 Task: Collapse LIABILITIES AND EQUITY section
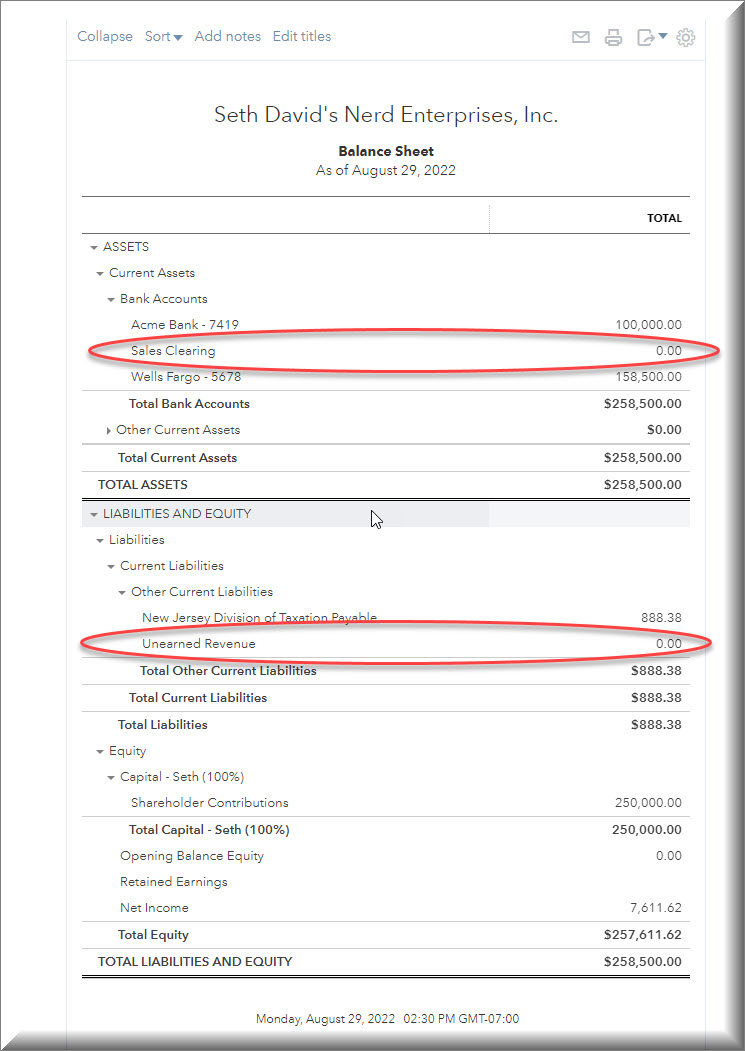(x=94, y=515)
